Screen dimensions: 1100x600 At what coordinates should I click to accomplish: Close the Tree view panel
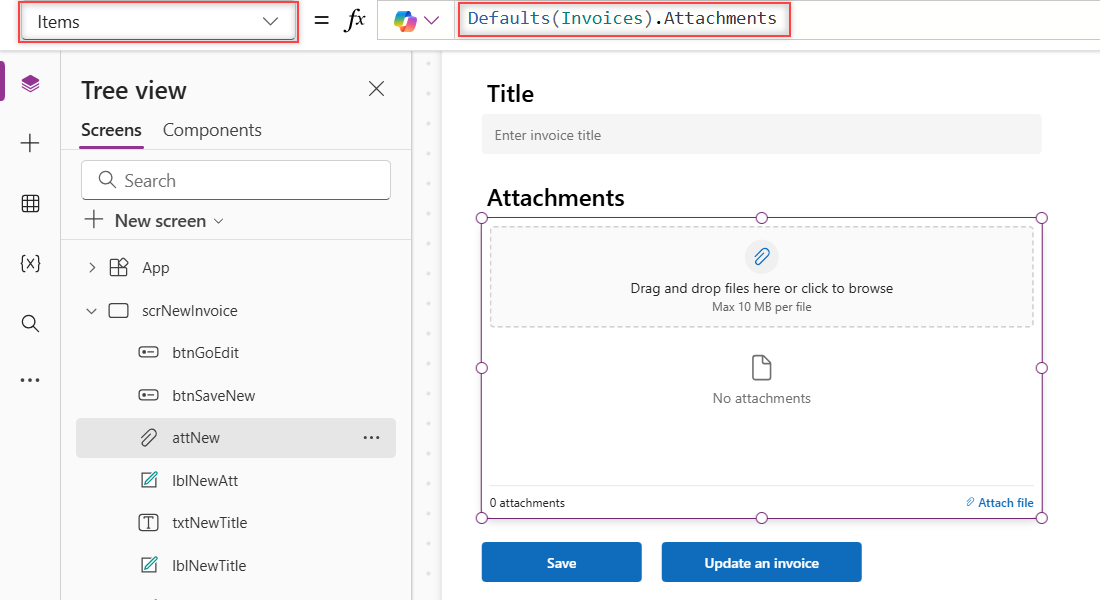click(377, 88)
